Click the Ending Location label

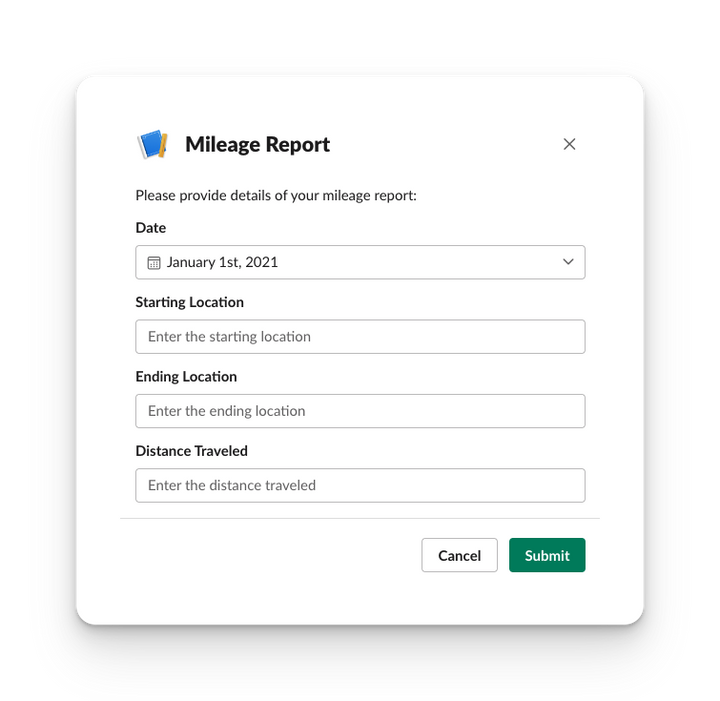click(186, 377)
